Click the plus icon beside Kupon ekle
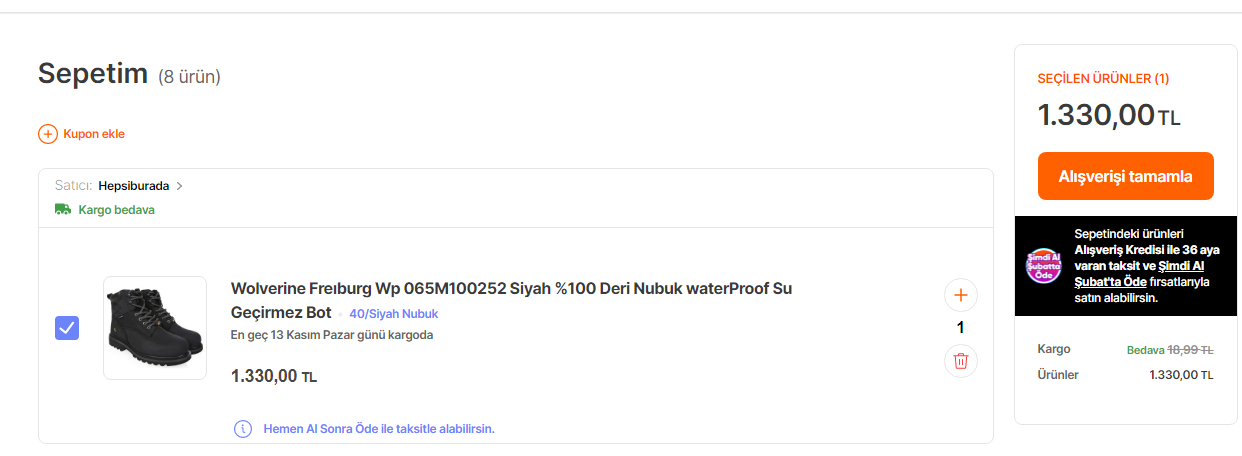The image size is (1242, 456). pyautogui.click(x=47, y=134)
